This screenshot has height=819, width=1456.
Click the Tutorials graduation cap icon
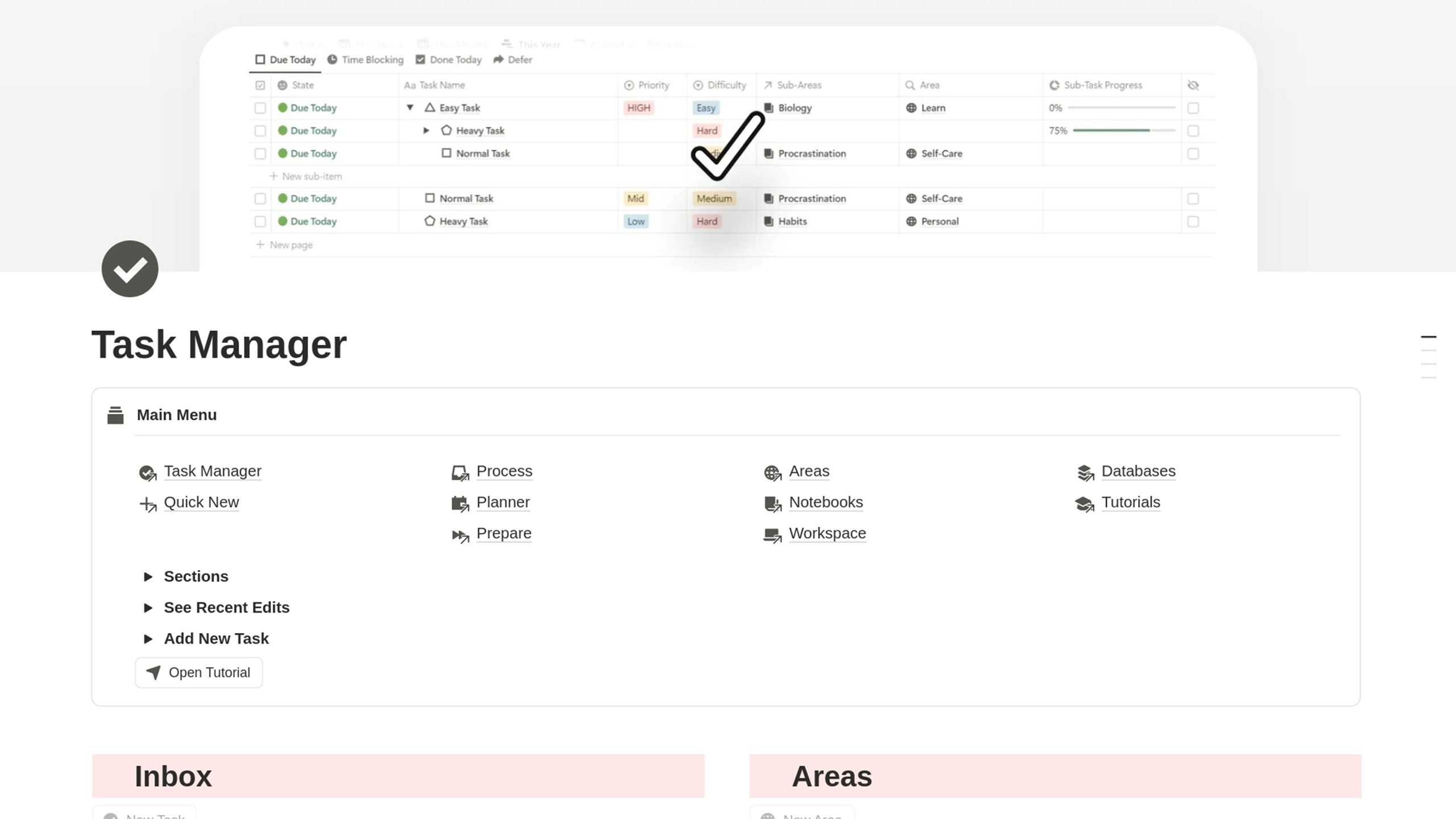pos(1085,504)
